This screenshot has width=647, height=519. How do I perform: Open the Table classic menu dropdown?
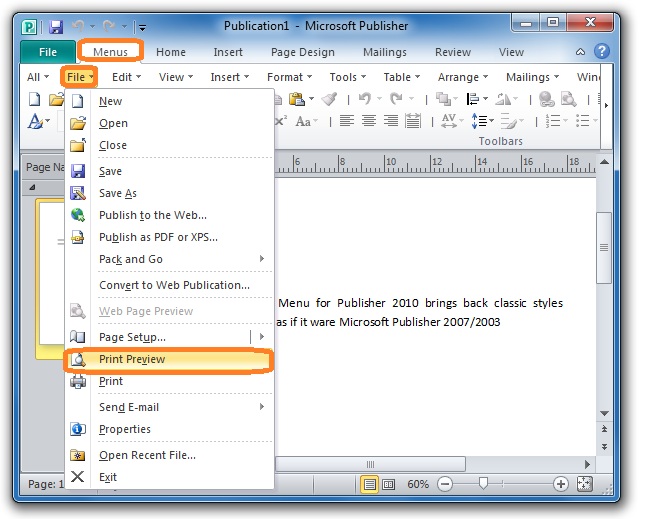pyautogui.click(x=401, y=77)
